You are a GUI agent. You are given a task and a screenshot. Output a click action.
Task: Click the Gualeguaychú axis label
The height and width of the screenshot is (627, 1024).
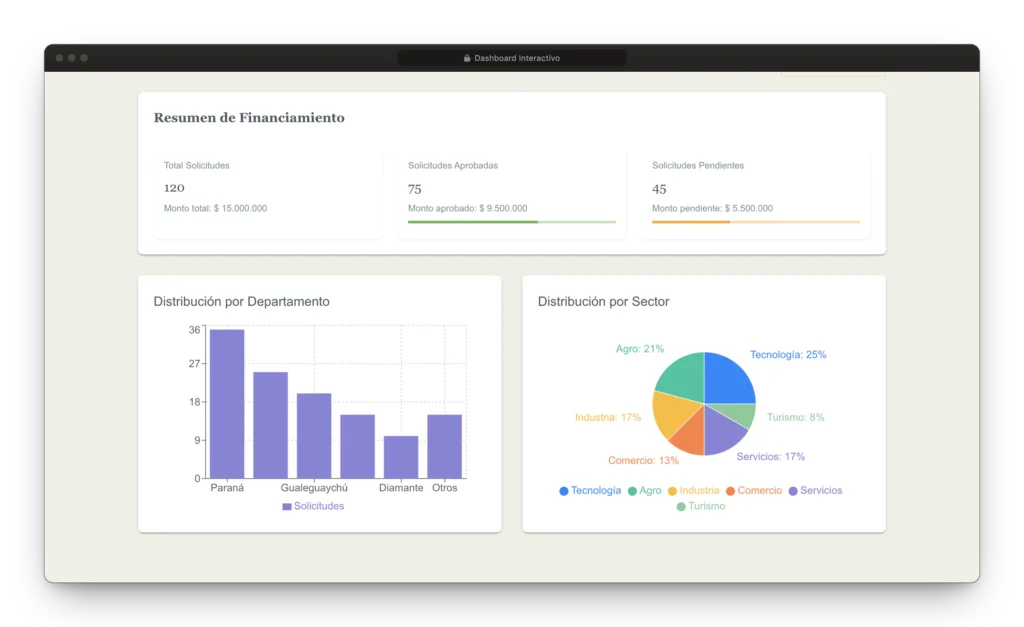coord(314,488)
